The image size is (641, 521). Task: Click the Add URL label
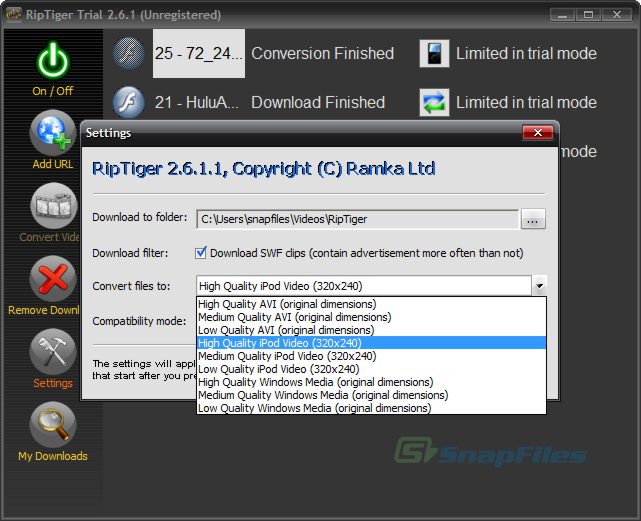pyautogui.click(x=53, y=164)
